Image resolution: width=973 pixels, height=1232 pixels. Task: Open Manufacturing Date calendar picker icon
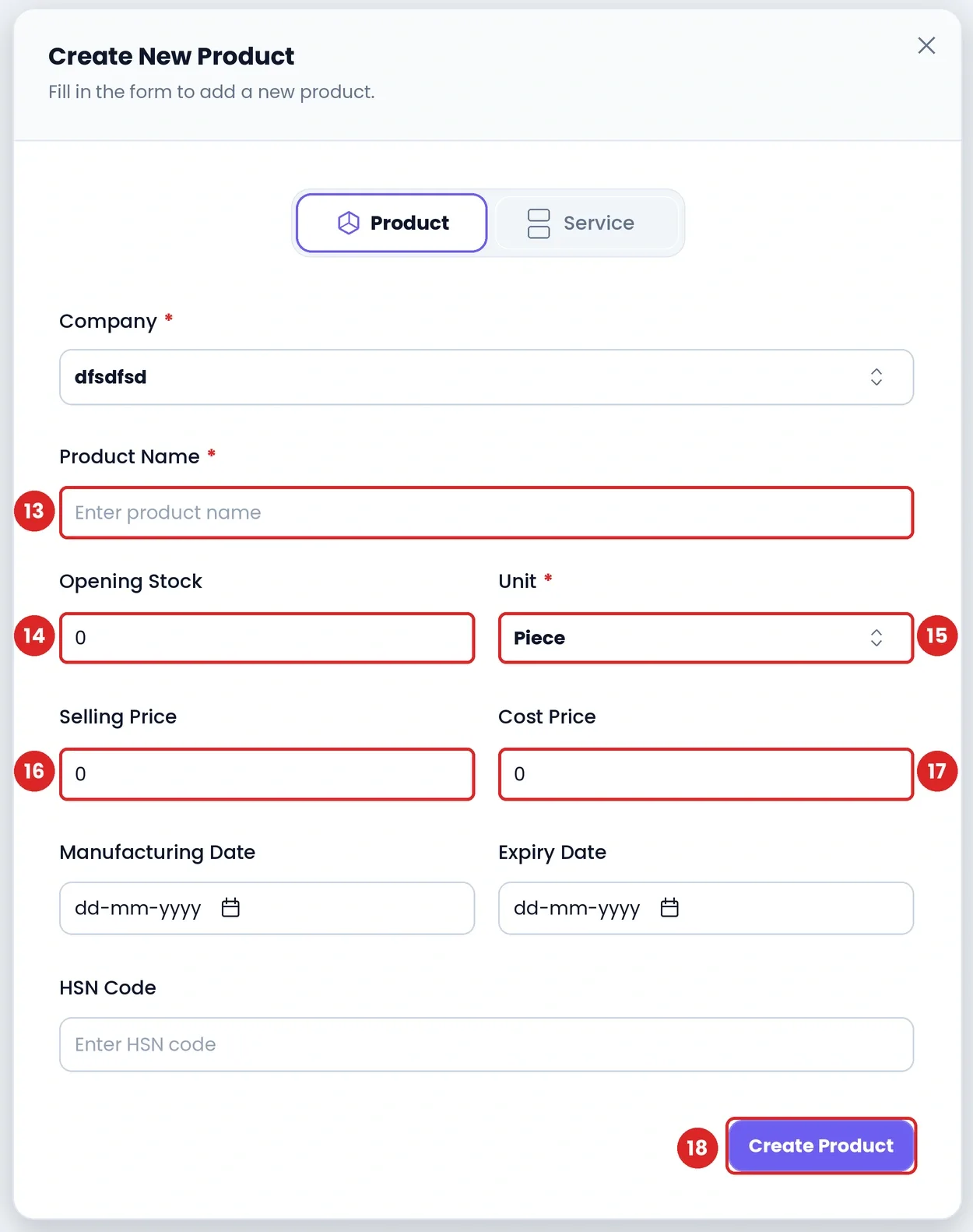coord(230,907)
